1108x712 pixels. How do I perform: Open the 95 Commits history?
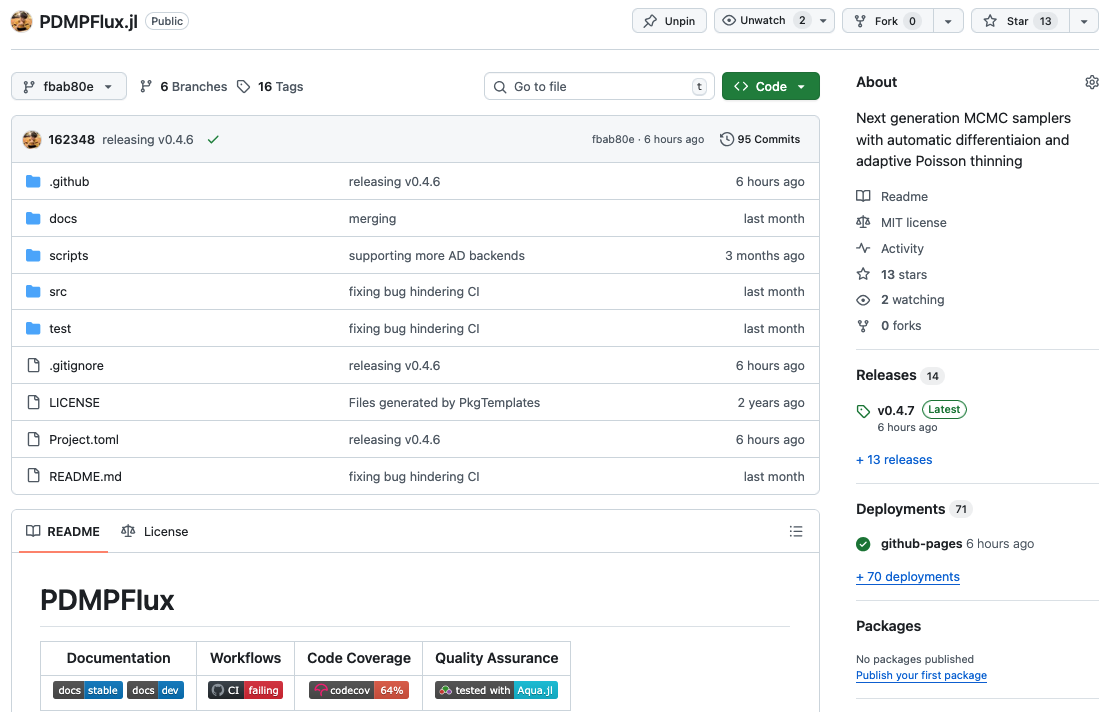coord(760,140)
